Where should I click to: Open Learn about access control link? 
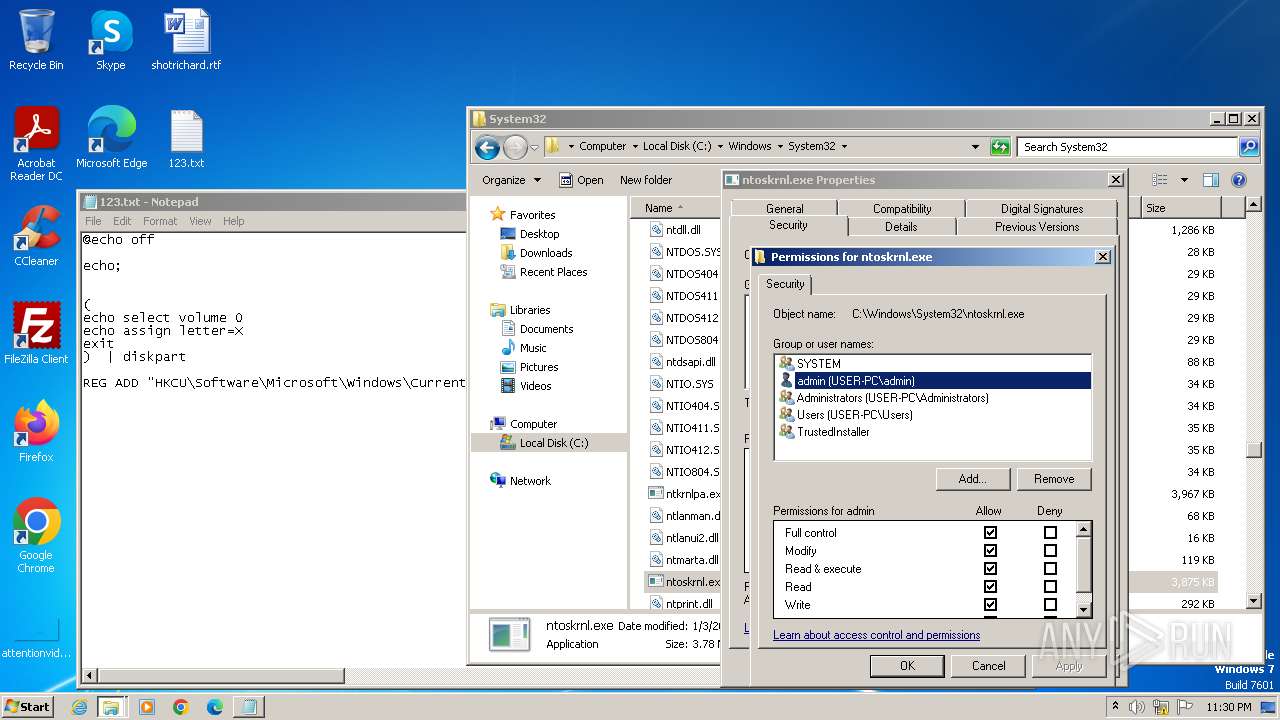click(876, 635)
